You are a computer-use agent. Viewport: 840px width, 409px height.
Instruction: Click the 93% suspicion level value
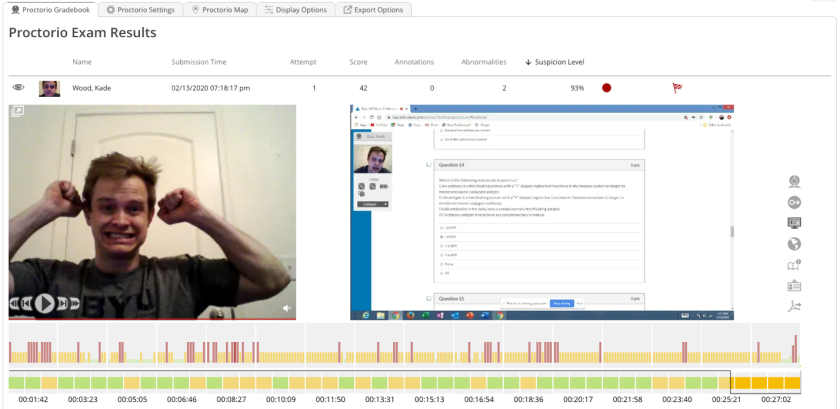[577, 88]
